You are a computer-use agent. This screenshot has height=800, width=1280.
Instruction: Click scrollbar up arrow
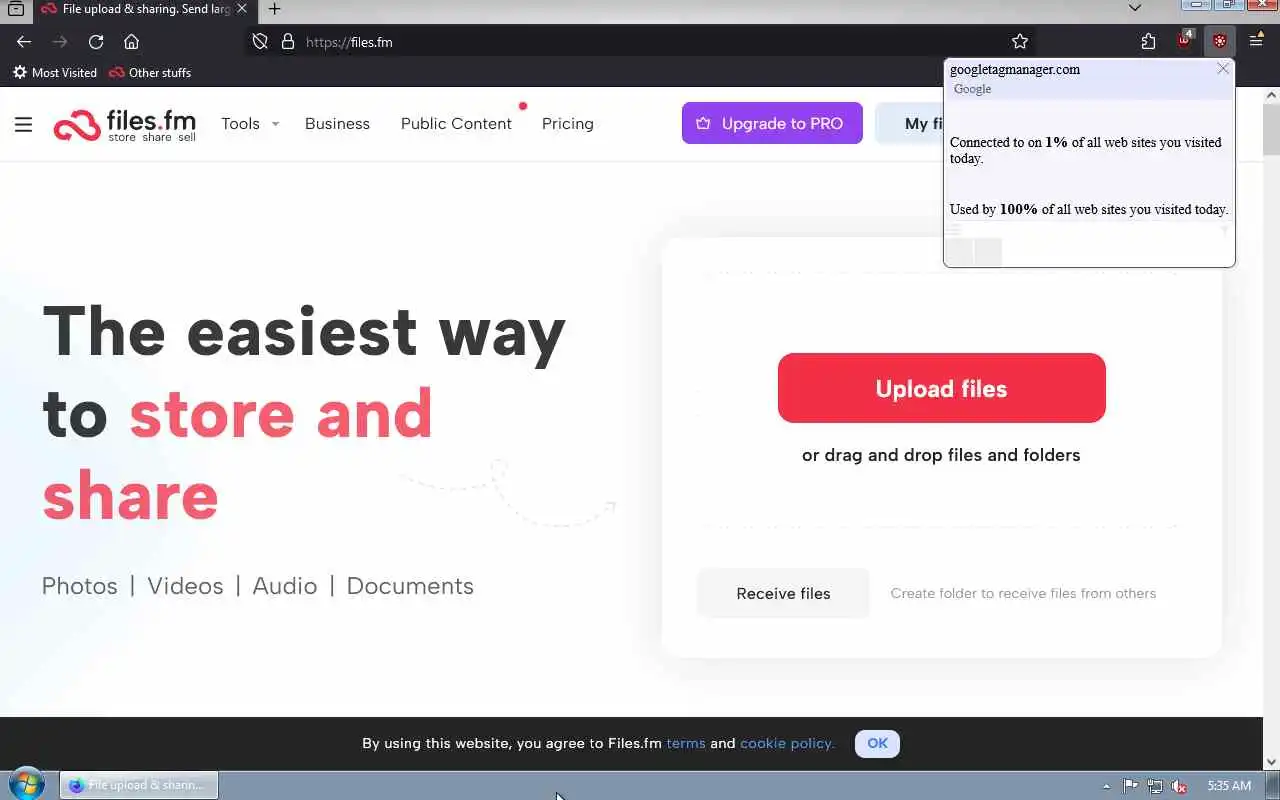1271,95
